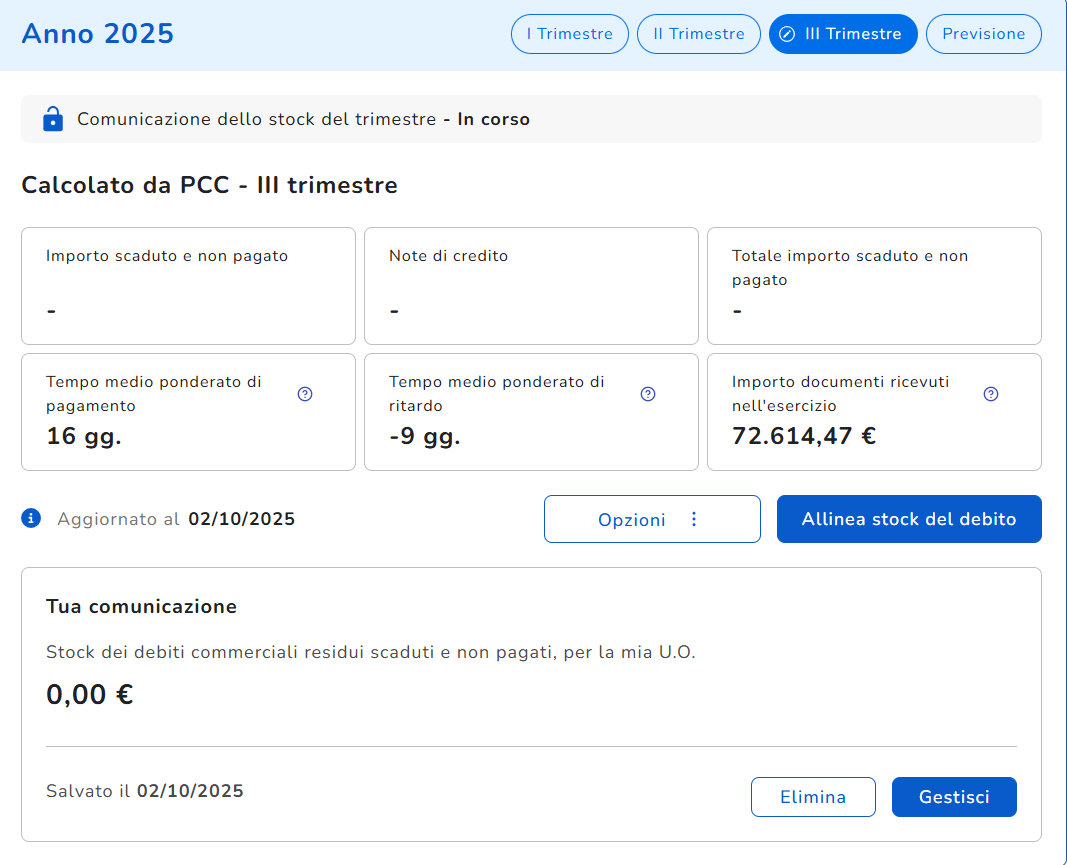Click the Note di credito card
The width and height of the screenshot is (1067, 865).
coord(531,286)
